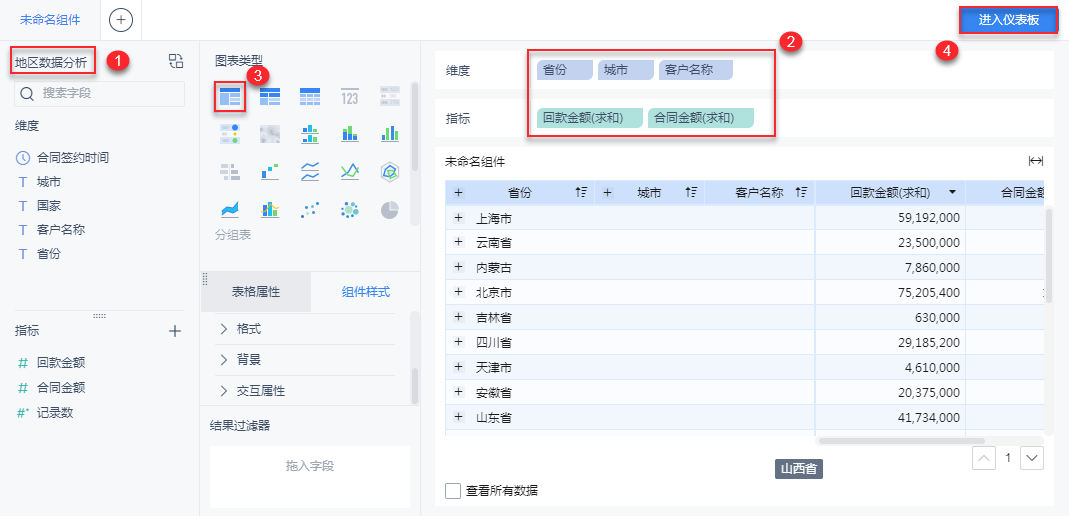Screen dimensions: 1069x516
Task: Switch to the 组件样式 tab
Action: [x=365, y=292]
